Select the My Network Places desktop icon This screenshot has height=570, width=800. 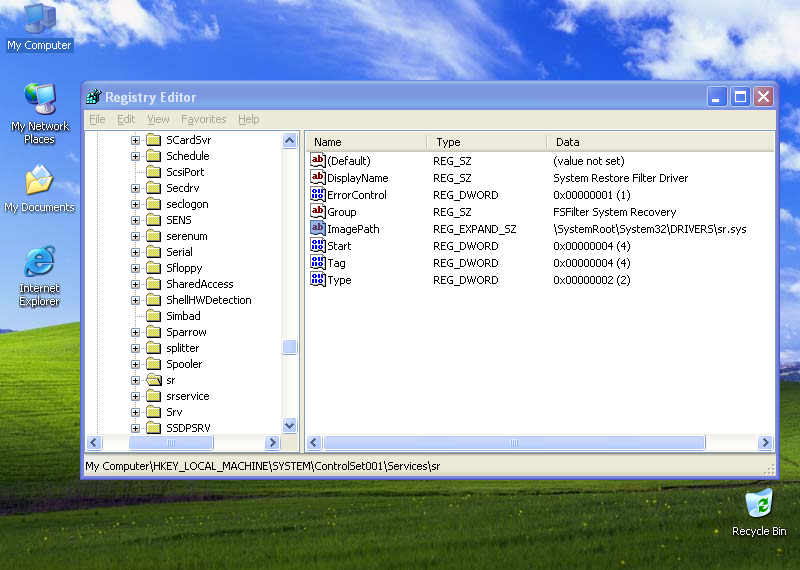click(39, 113)
